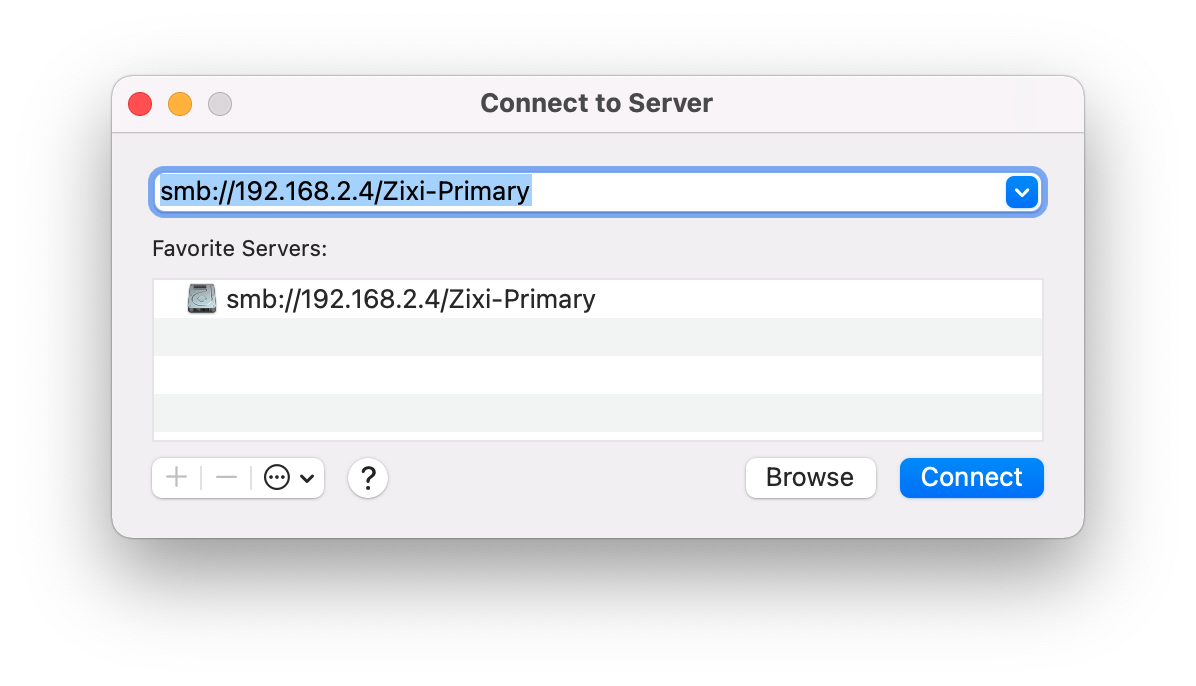The image size is (1196, 686).
Task: Click the empty gray row below Zixi-Primary favorite
Action: [598, 337]
